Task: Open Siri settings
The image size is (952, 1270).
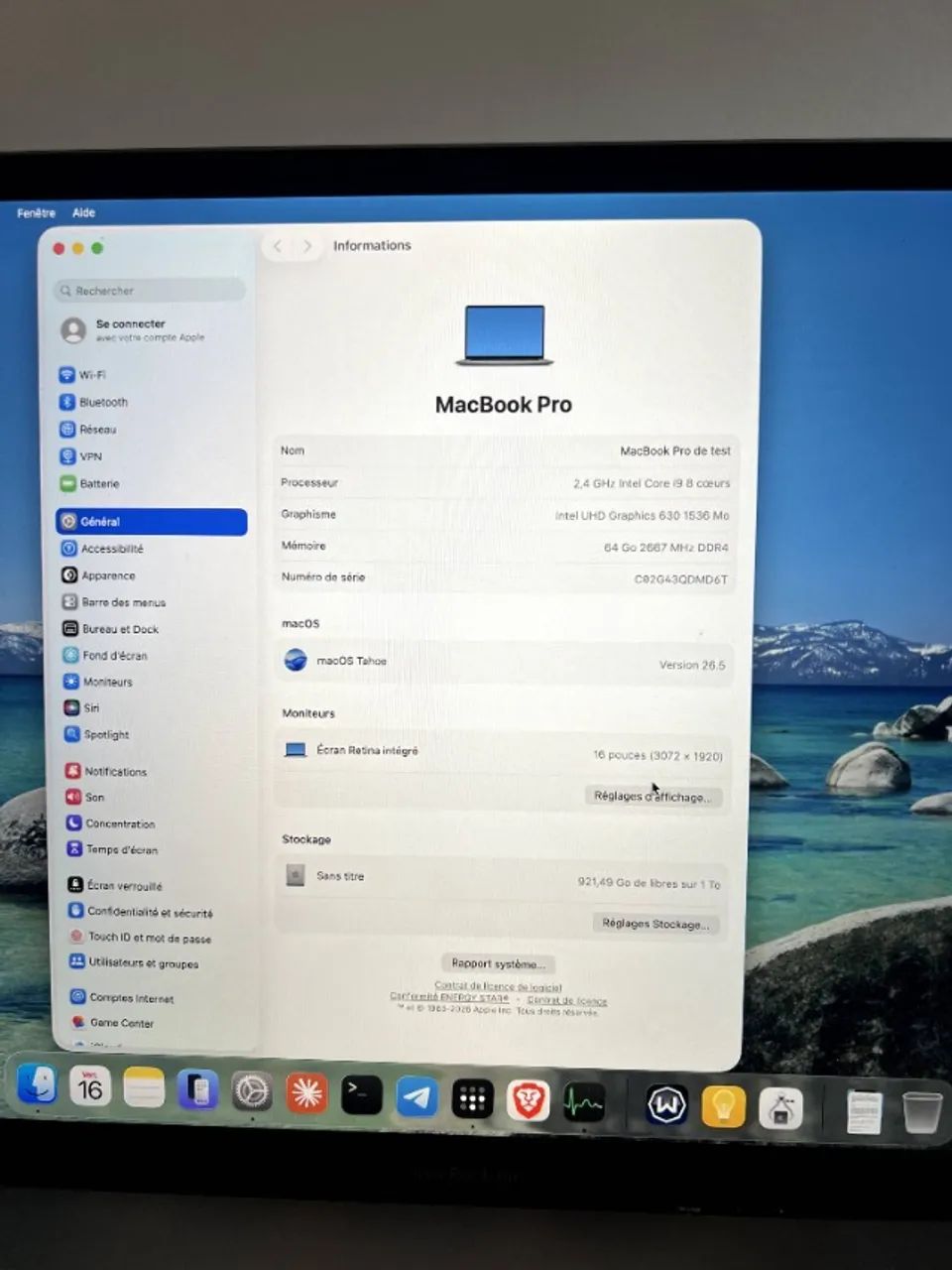Action: pyautogui.click(x=82, y=708)
